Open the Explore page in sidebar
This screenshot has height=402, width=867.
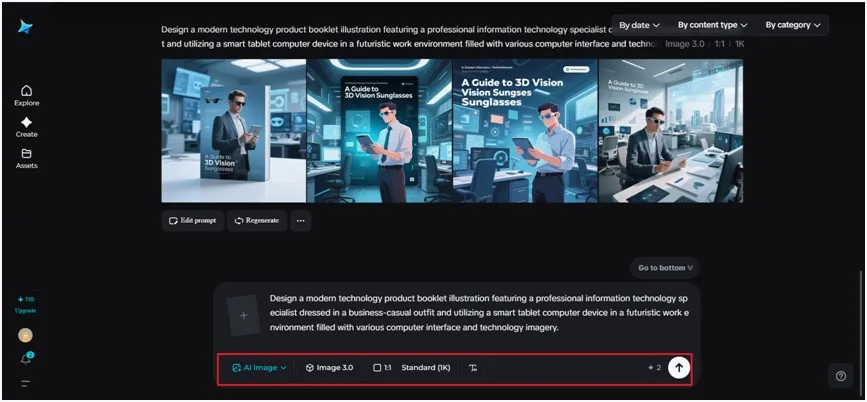[26, 94]
